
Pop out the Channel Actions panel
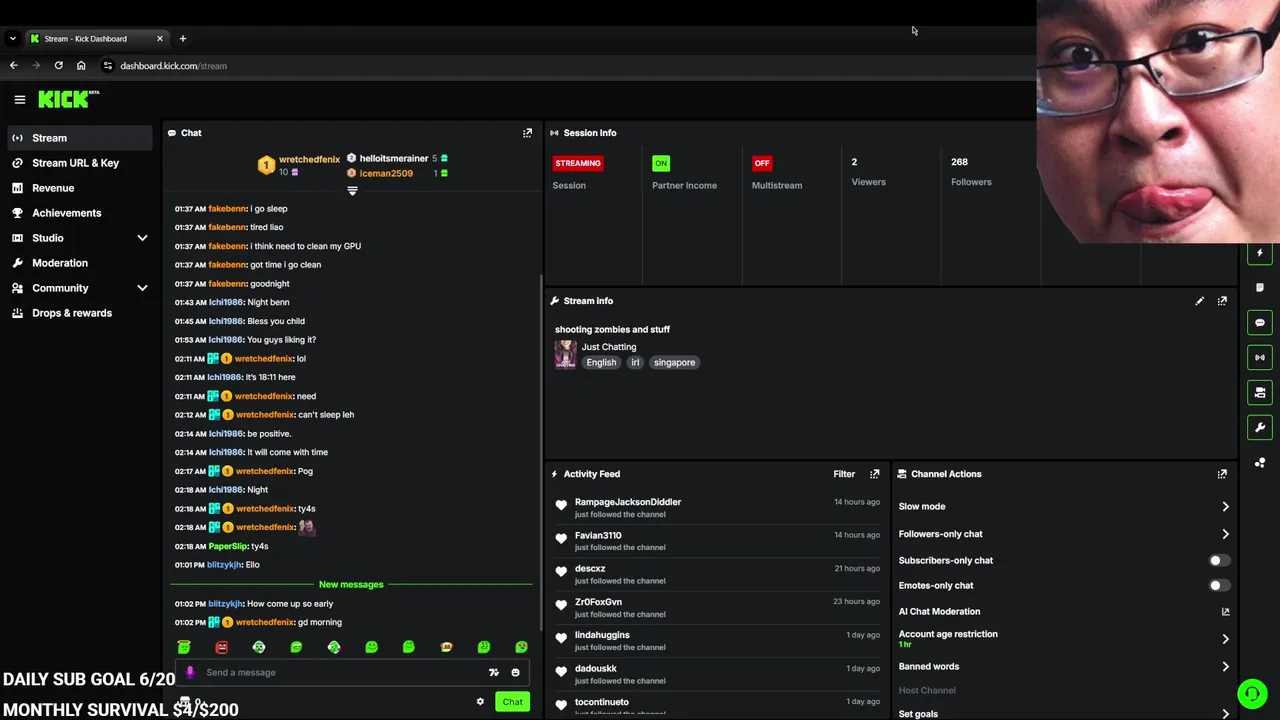[x=1222, y=474]
